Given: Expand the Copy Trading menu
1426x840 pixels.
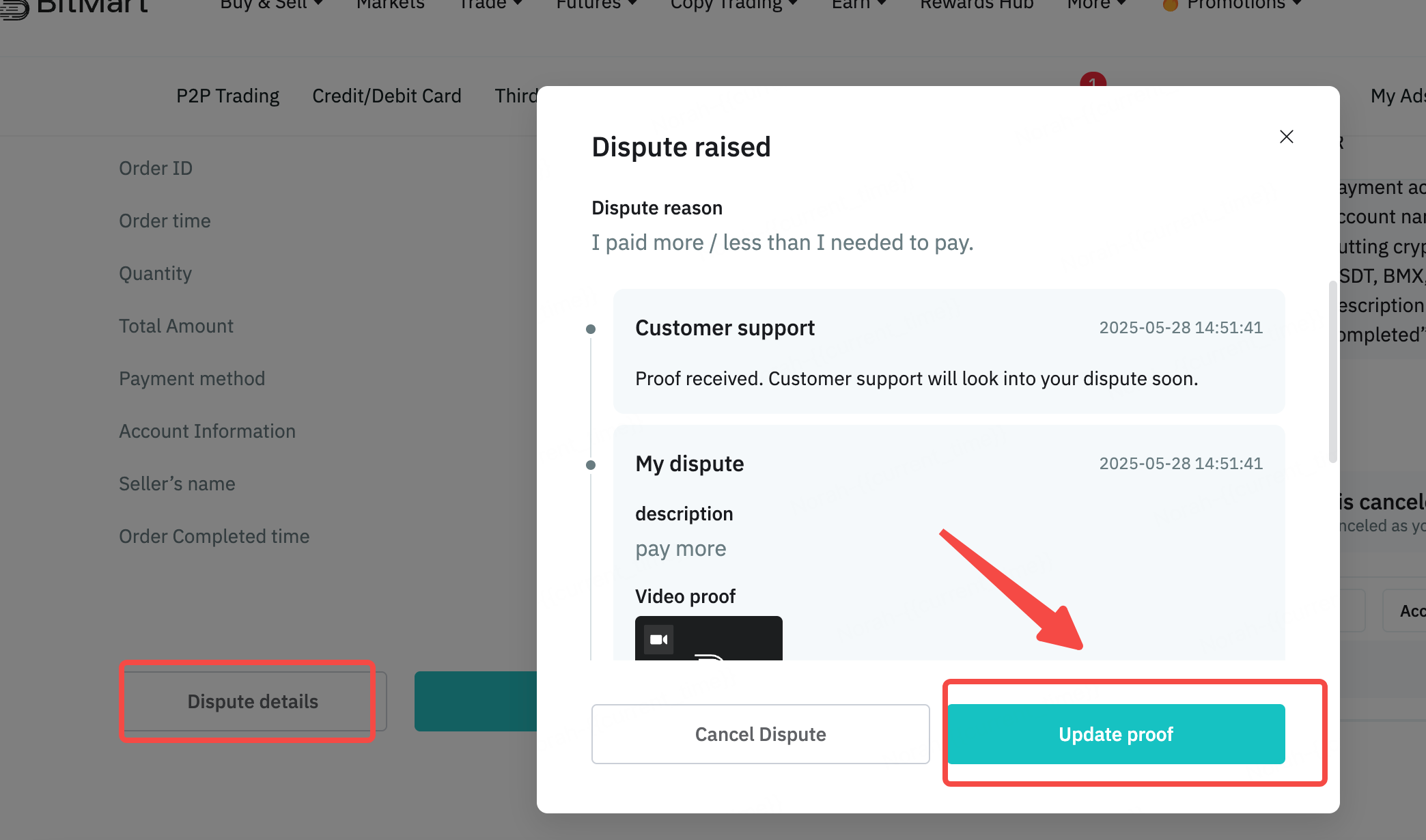Looking at the screenshot, I should point(734,4).
